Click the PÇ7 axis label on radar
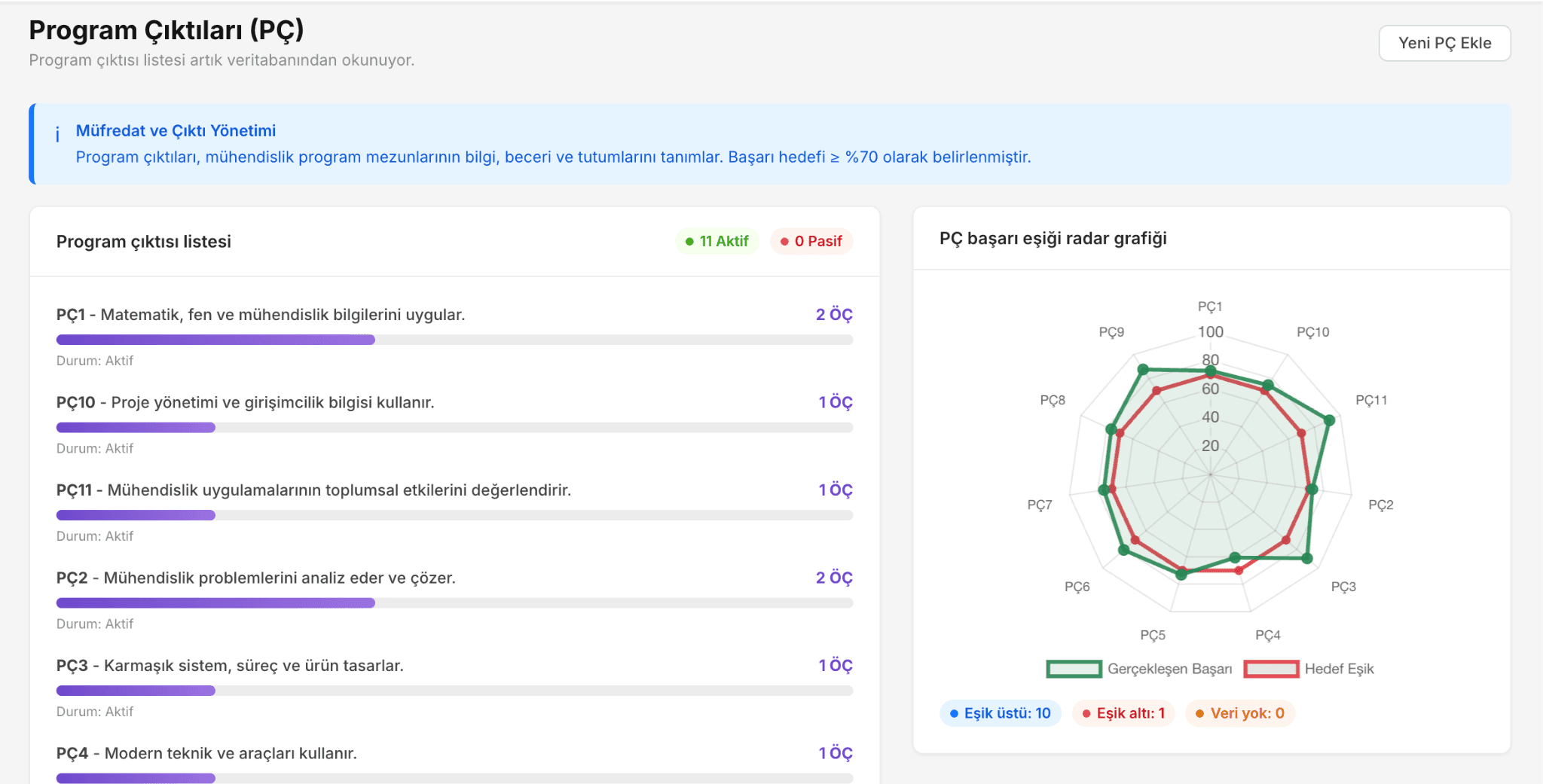1543x784 pixels. (1040, 505)
